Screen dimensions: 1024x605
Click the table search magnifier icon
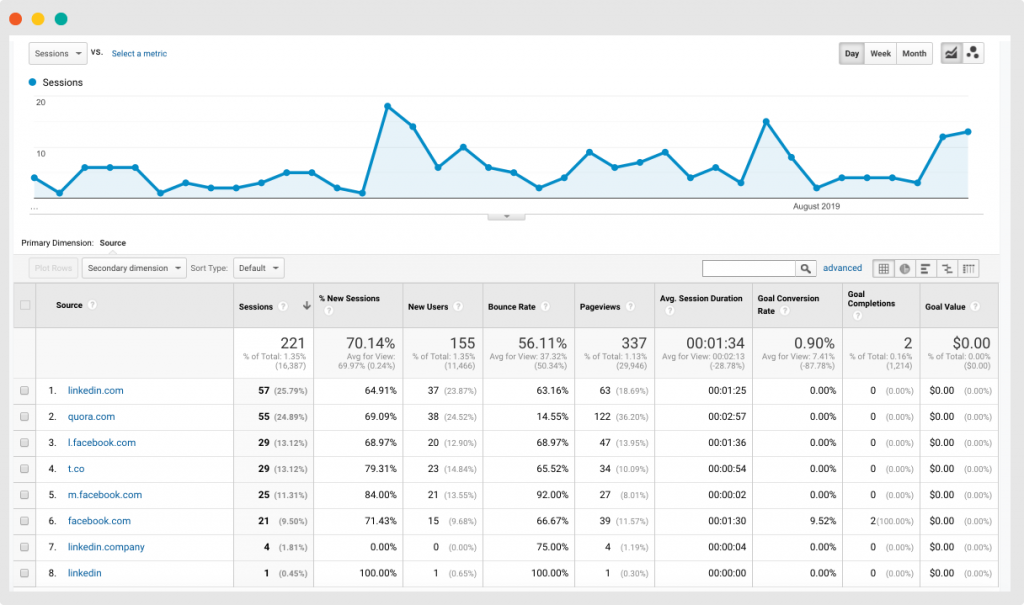pyautogui.click(x=805, y=268)
